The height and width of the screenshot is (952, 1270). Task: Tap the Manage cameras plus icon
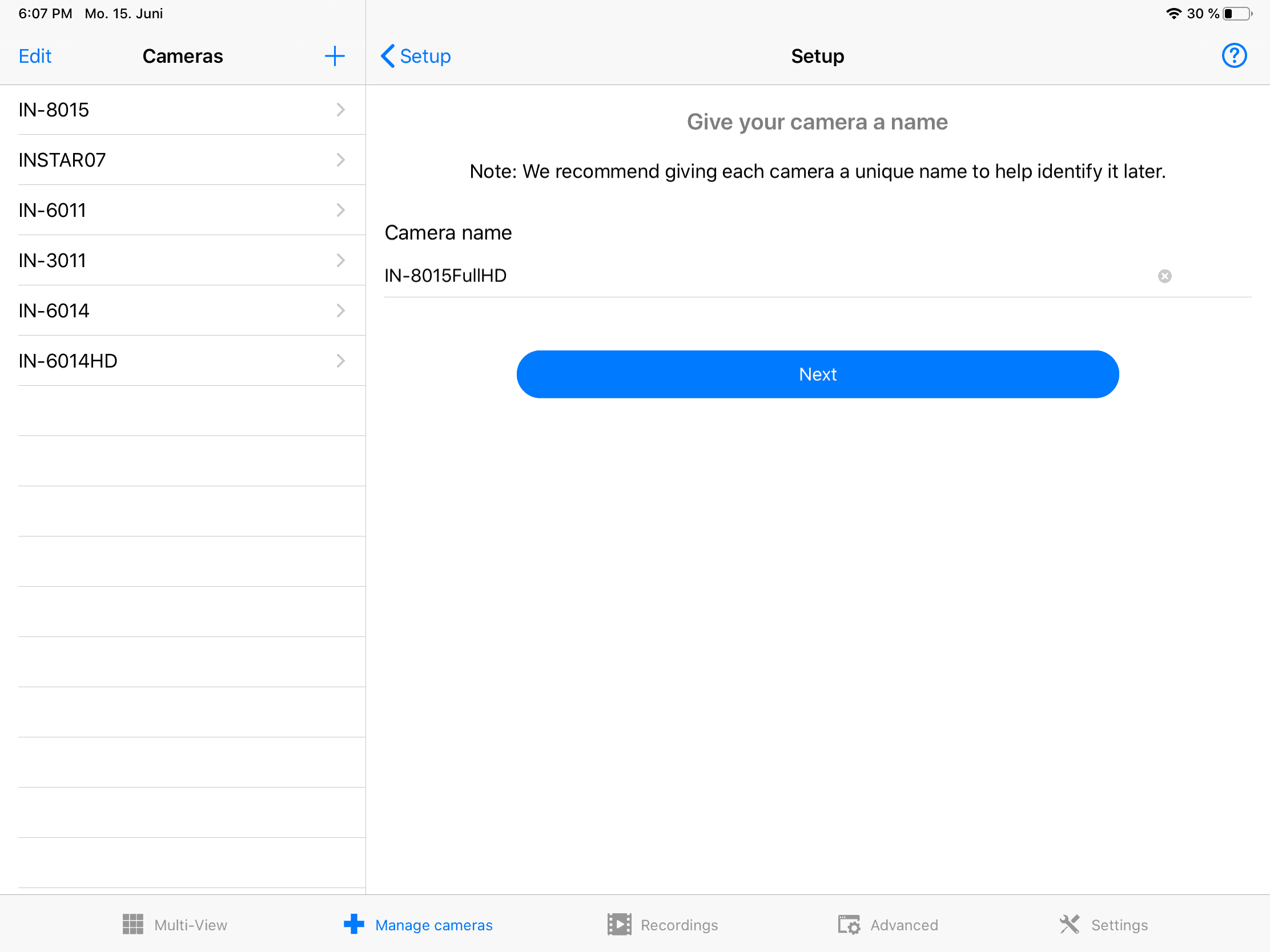click(x=353, y=925)
